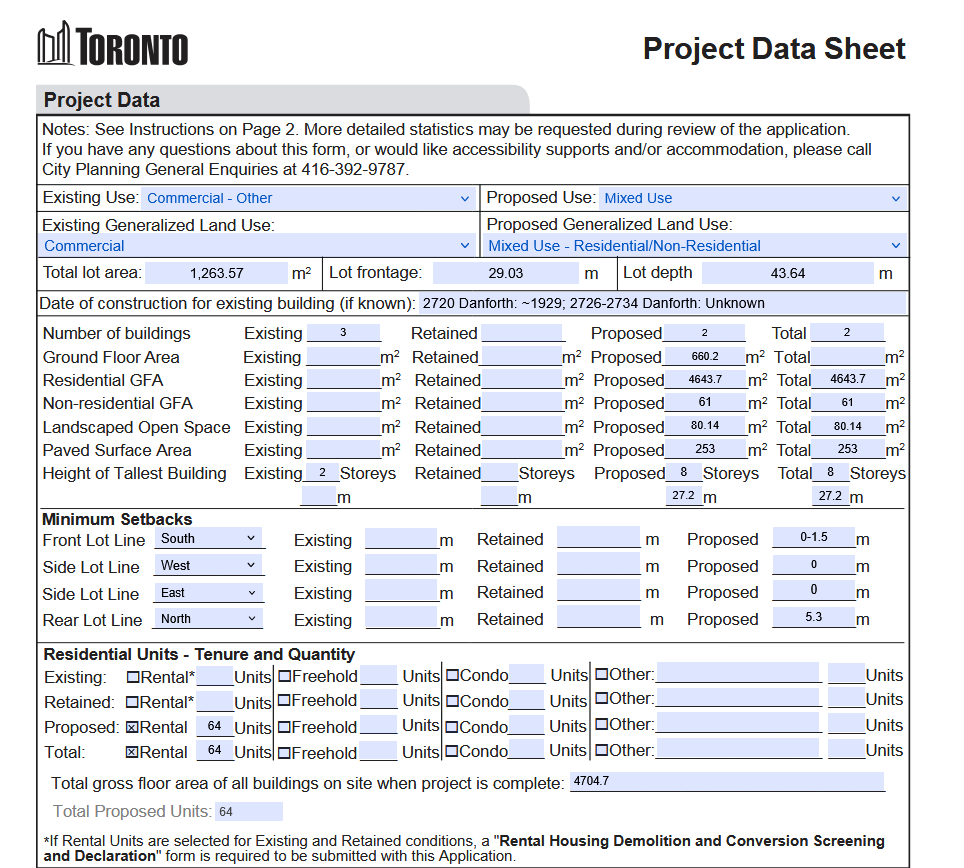Click the Proposed Residential GFA field
This screenshot has height=868, width=964.
(x=704, y=380)
